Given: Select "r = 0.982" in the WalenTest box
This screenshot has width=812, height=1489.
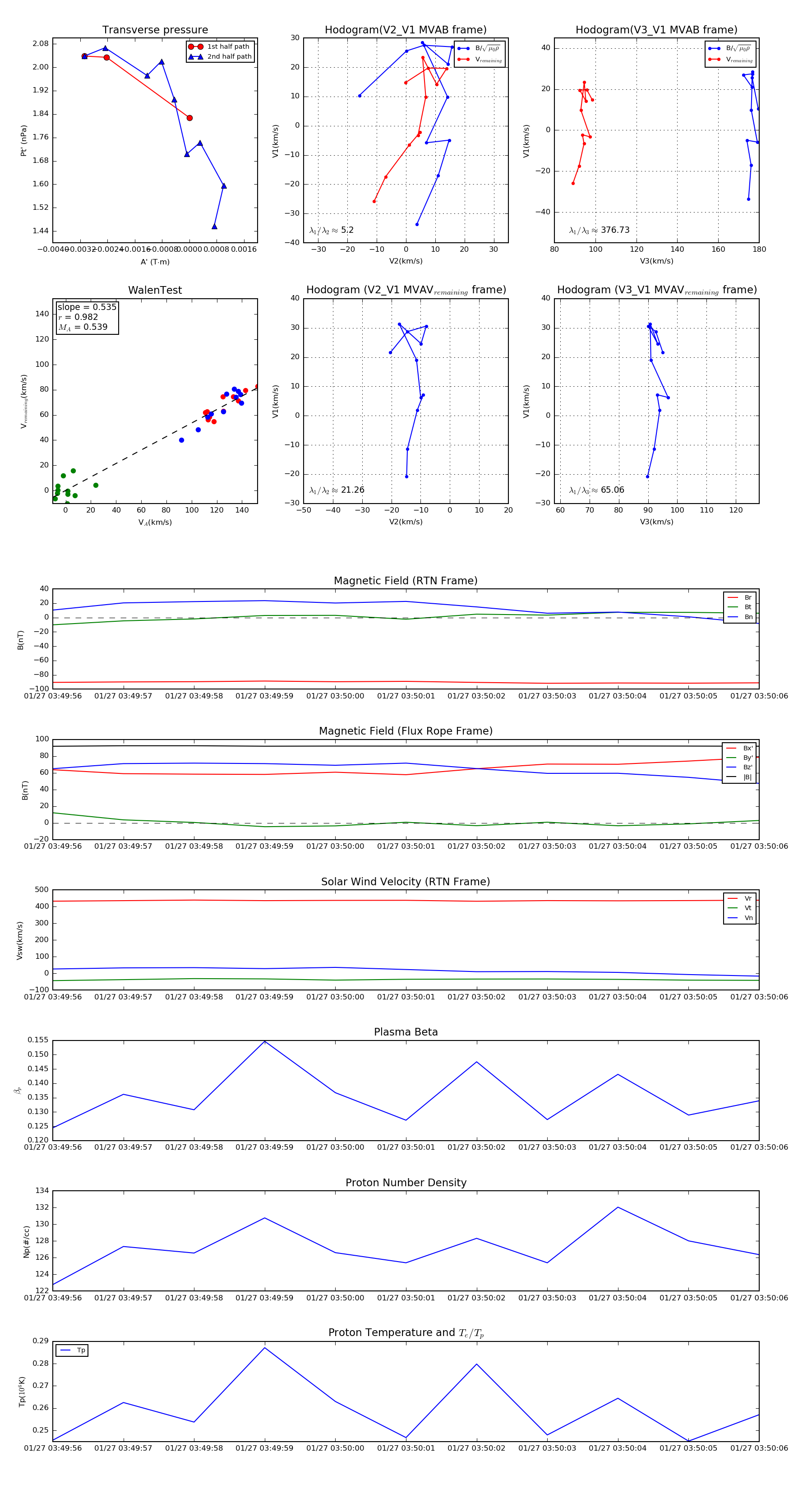Looking at the screenshot, I should [78, 317].
